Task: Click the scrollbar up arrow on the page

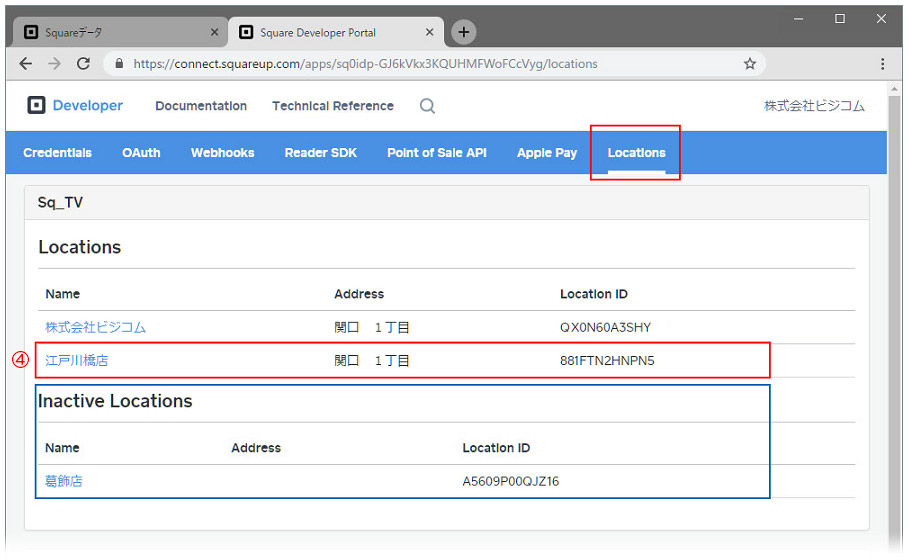Action: pyautogui.click(x=894, y=89)
